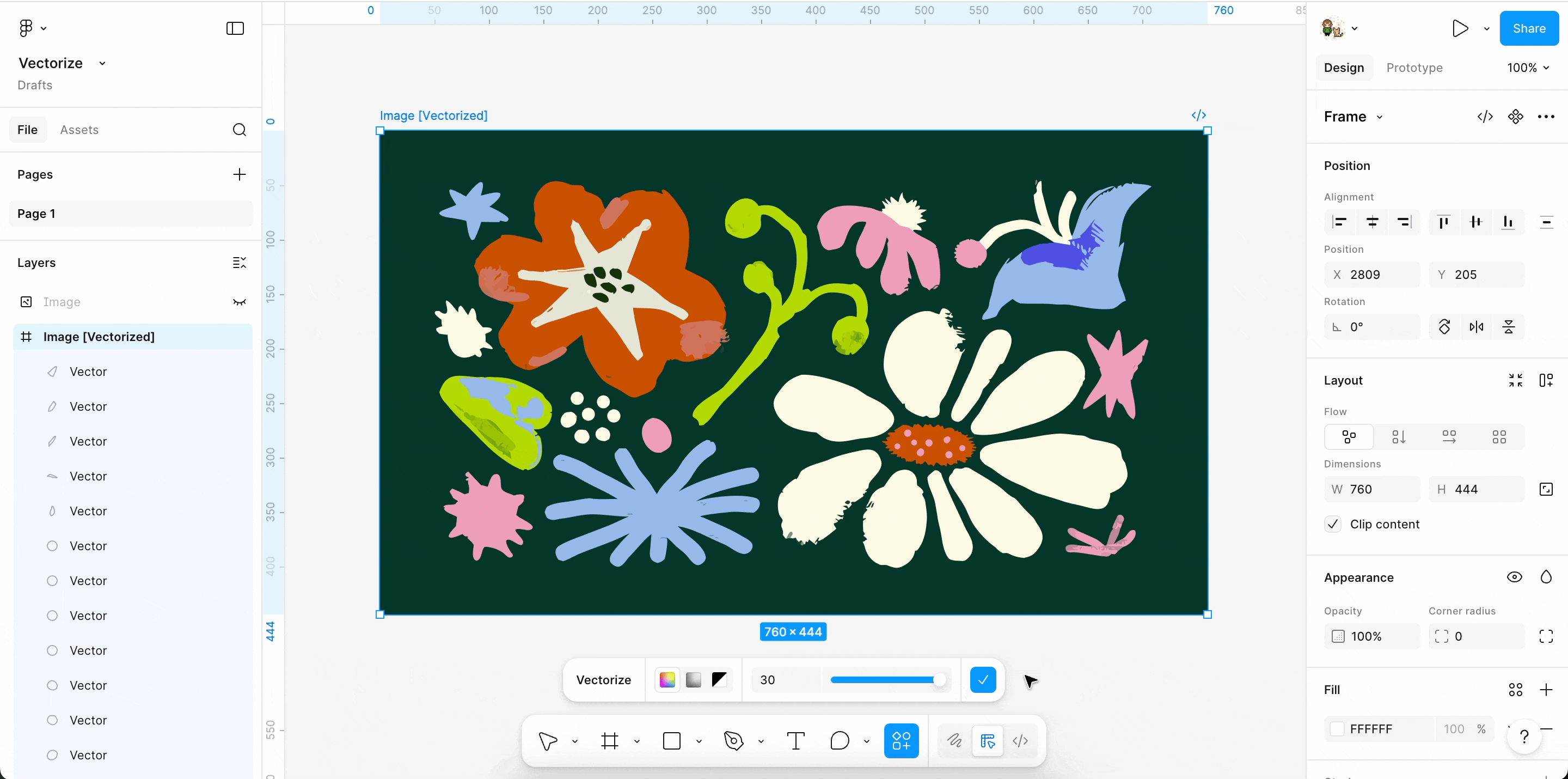This screenshot has width=1568, height=779.
Task: Toggle Appearance visibility with the eye icon
Action: pos(1515,577)
